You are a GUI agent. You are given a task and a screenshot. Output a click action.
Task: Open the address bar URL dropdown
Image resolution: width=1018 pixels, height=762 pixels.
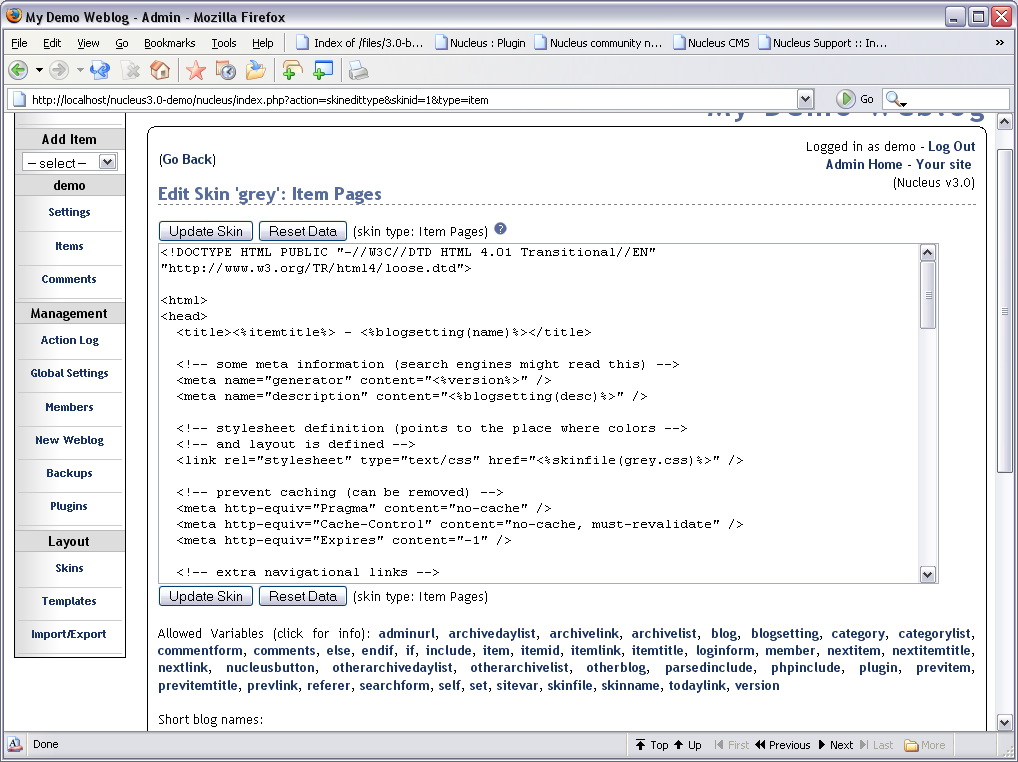[x=805, y=99]
